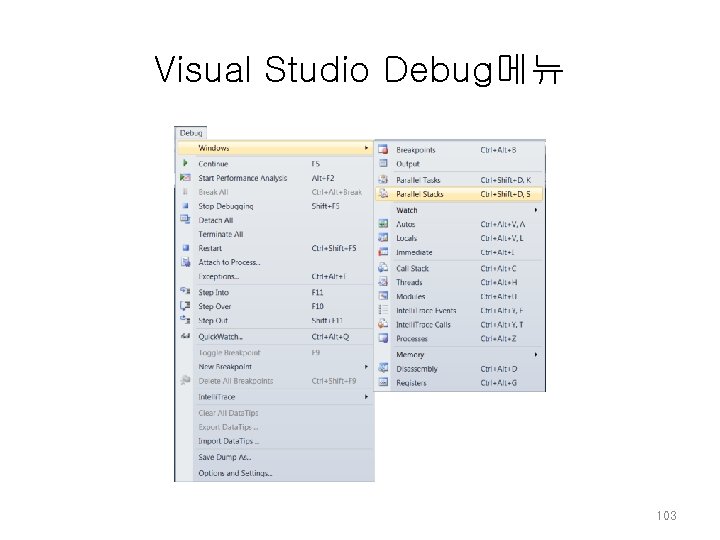This screenshot has height=540, width=720.
Task: Expand the New Breakpoint submenu arrow
Action: (366, 366)
